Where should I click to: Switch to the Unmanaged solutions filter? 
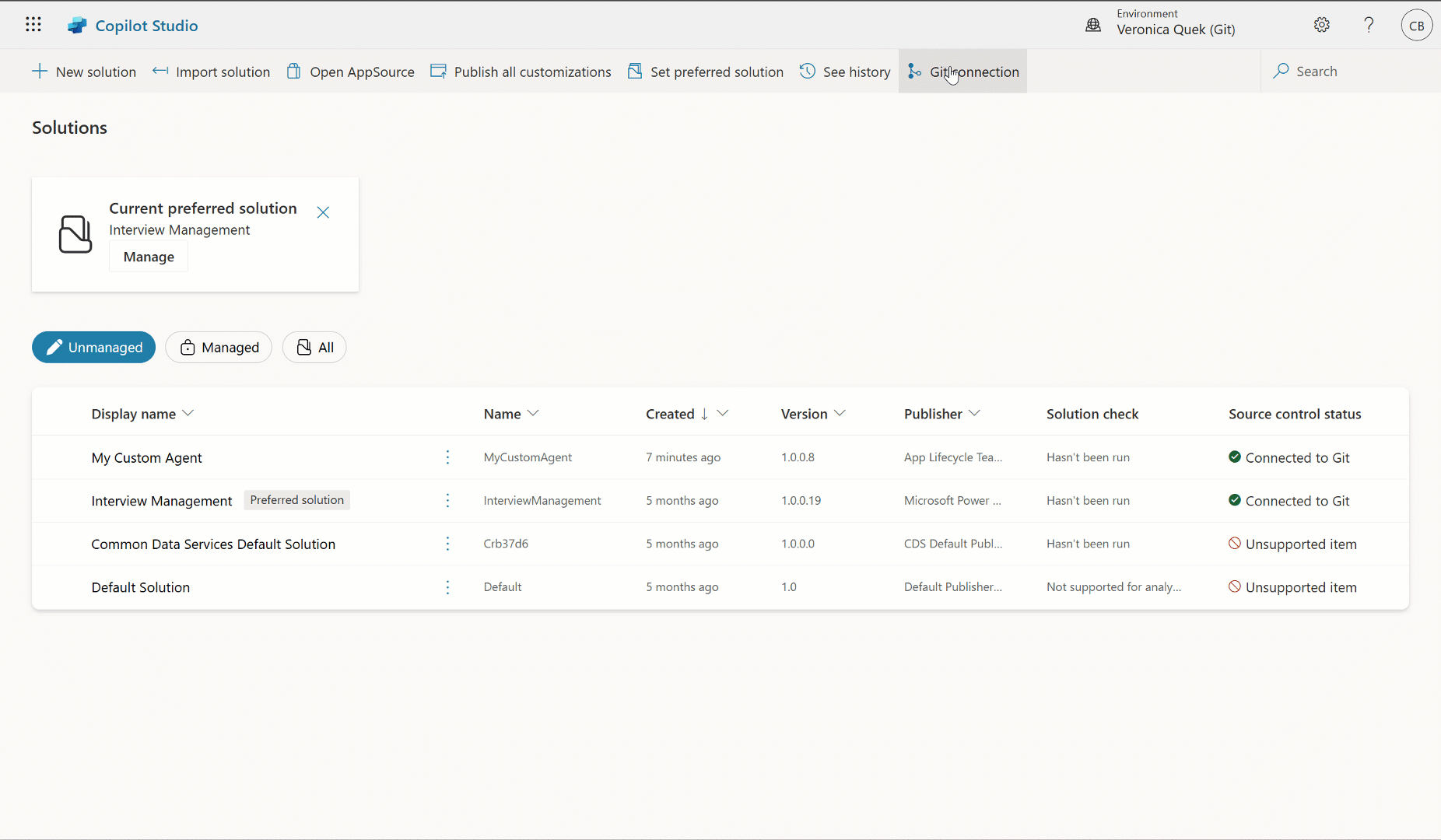point(93,347)
